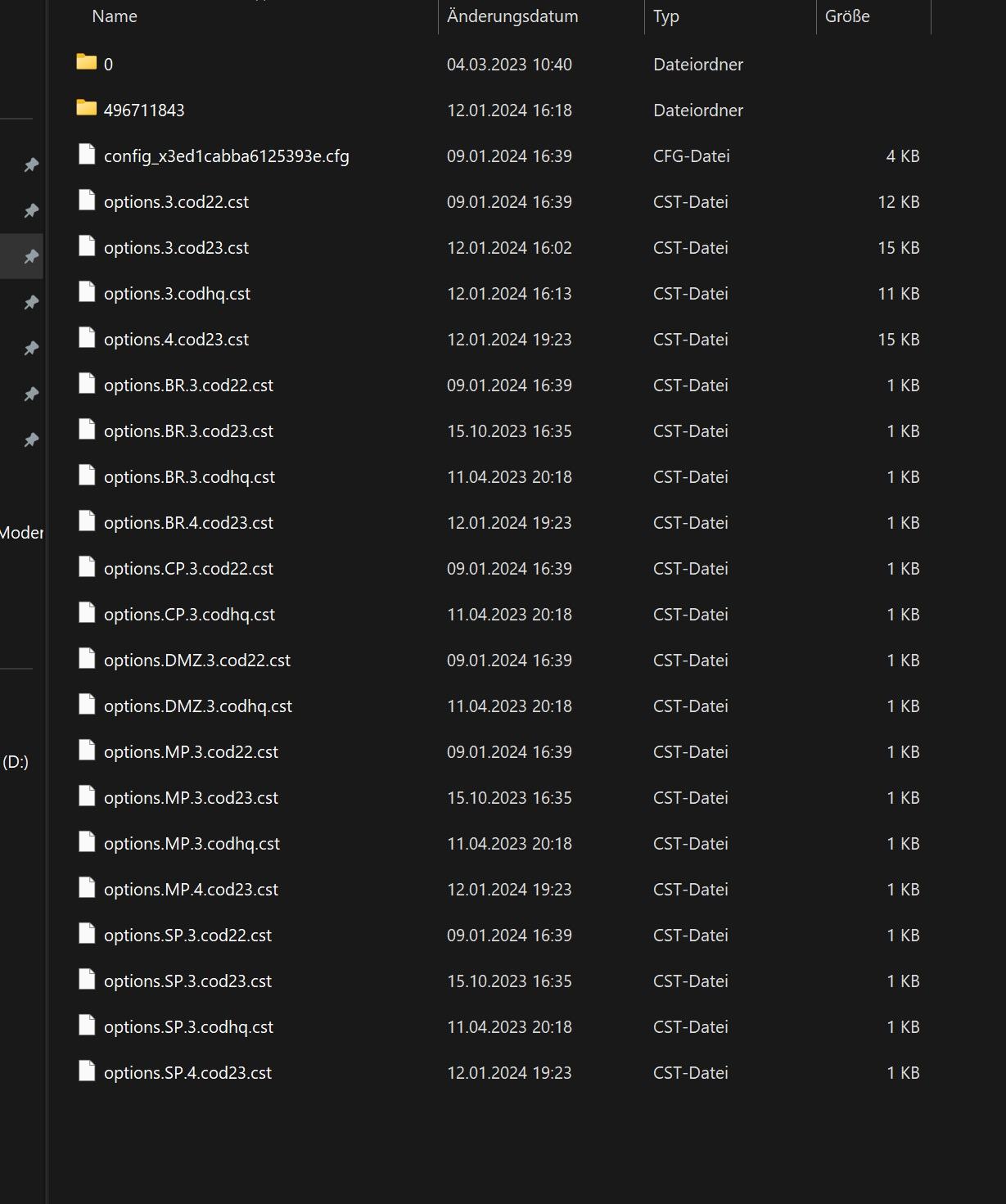This screenshot has width=1006, height=1204.
Task: Open the folder icon named 0
Action: coord(86,62)
